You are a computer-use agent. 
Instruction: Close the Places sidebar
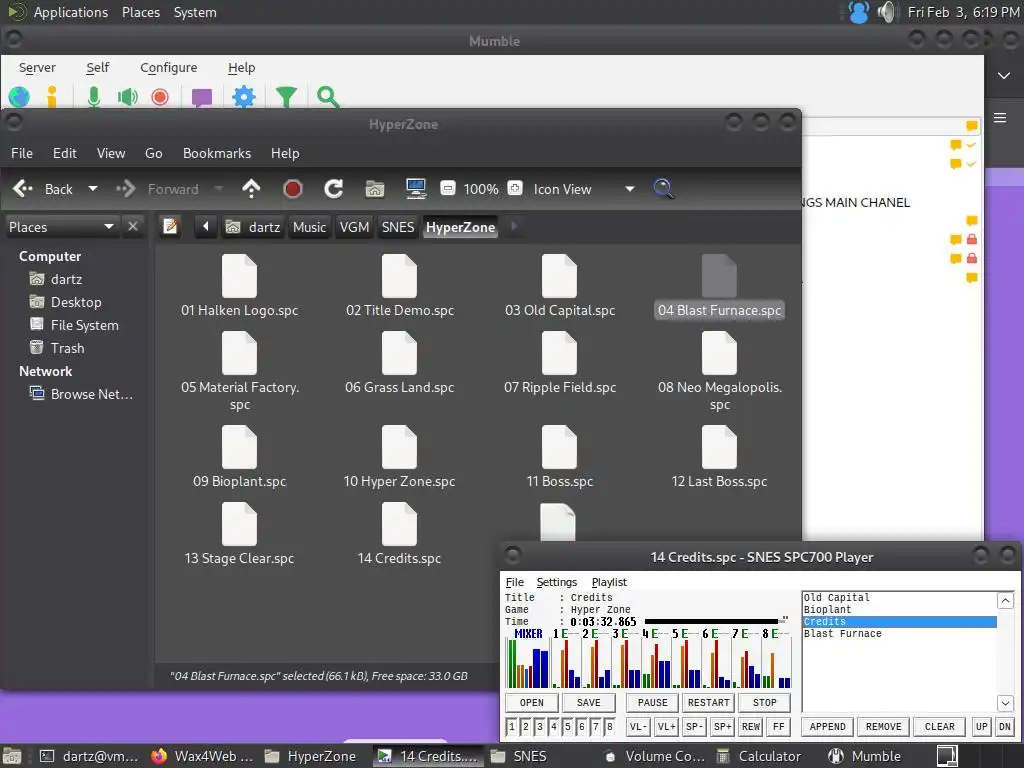[133, 226]
